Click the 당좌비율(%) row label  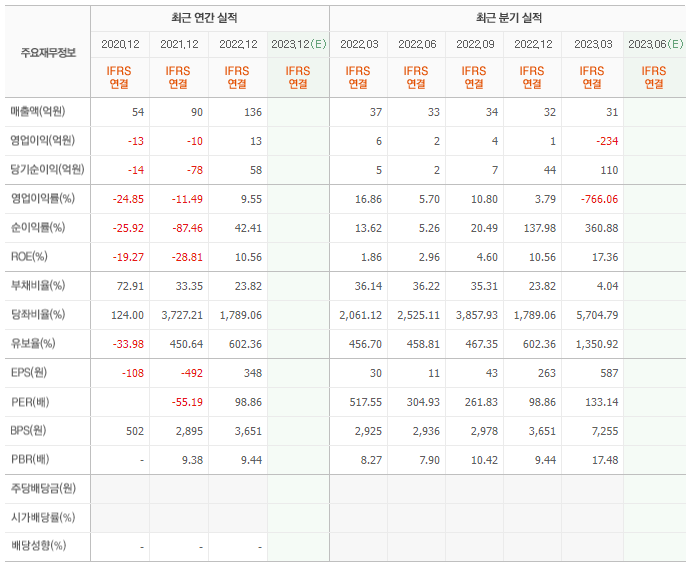point(38,315)
